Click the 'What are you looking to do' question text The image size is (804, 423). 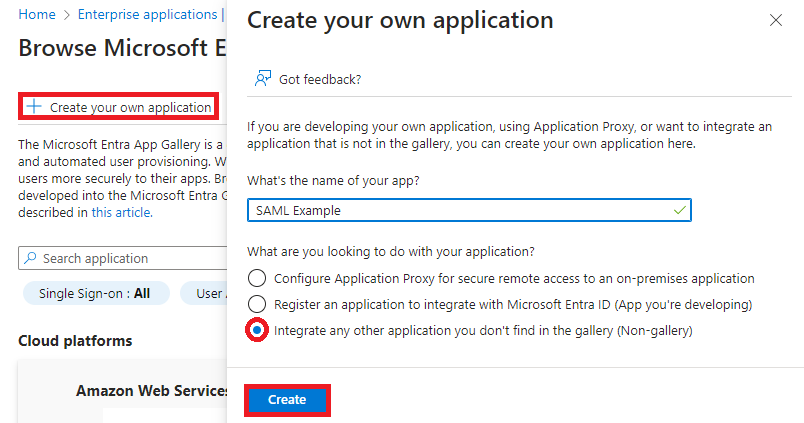[x=391, y=251]
